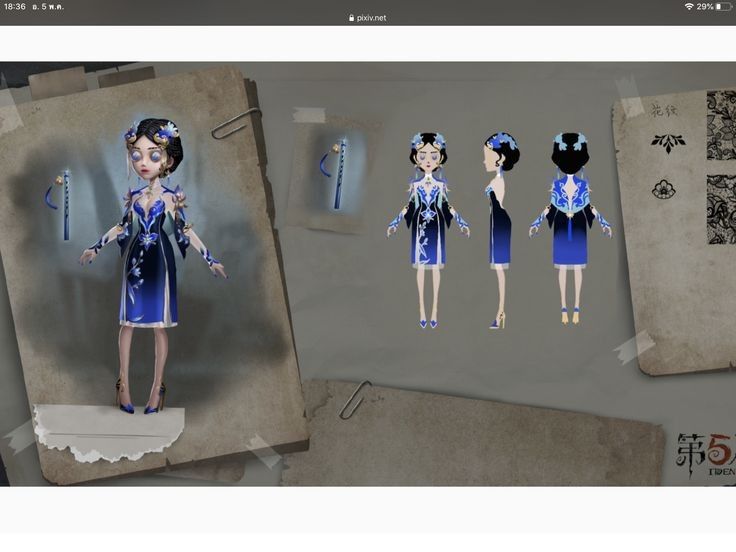This screenshot has height=552, width=736.
Task: Tap the pixiv.net address bar
Action: (x=368, y=18)
